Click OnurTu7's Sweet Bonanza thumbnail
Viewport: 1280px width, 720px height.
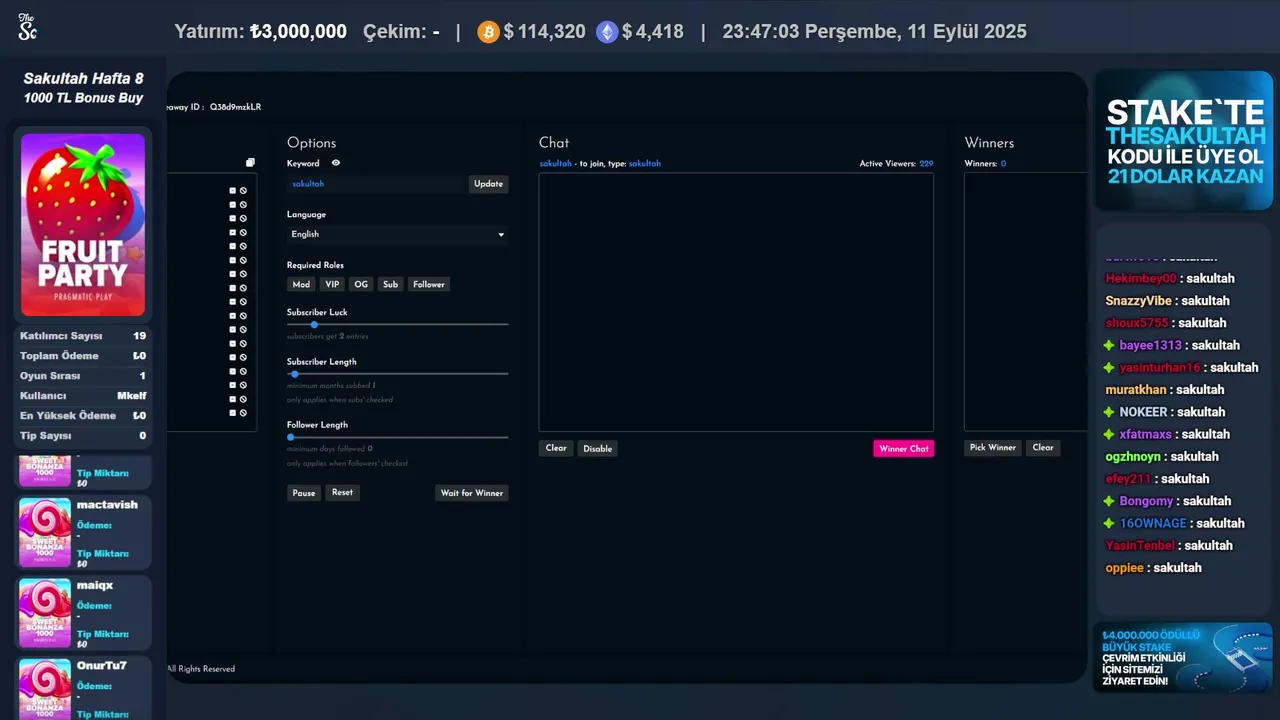pos(45,690)
